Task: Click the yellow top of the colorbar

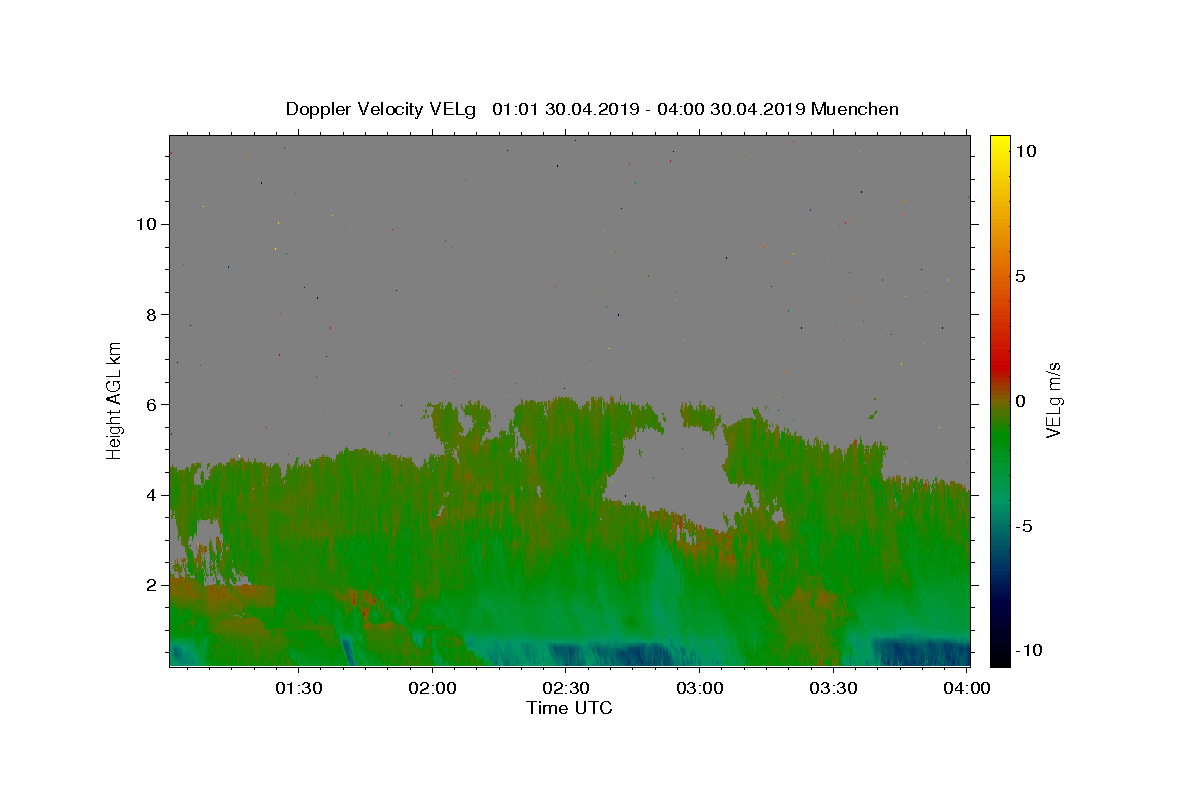Action: click(x=1000, y=145)
